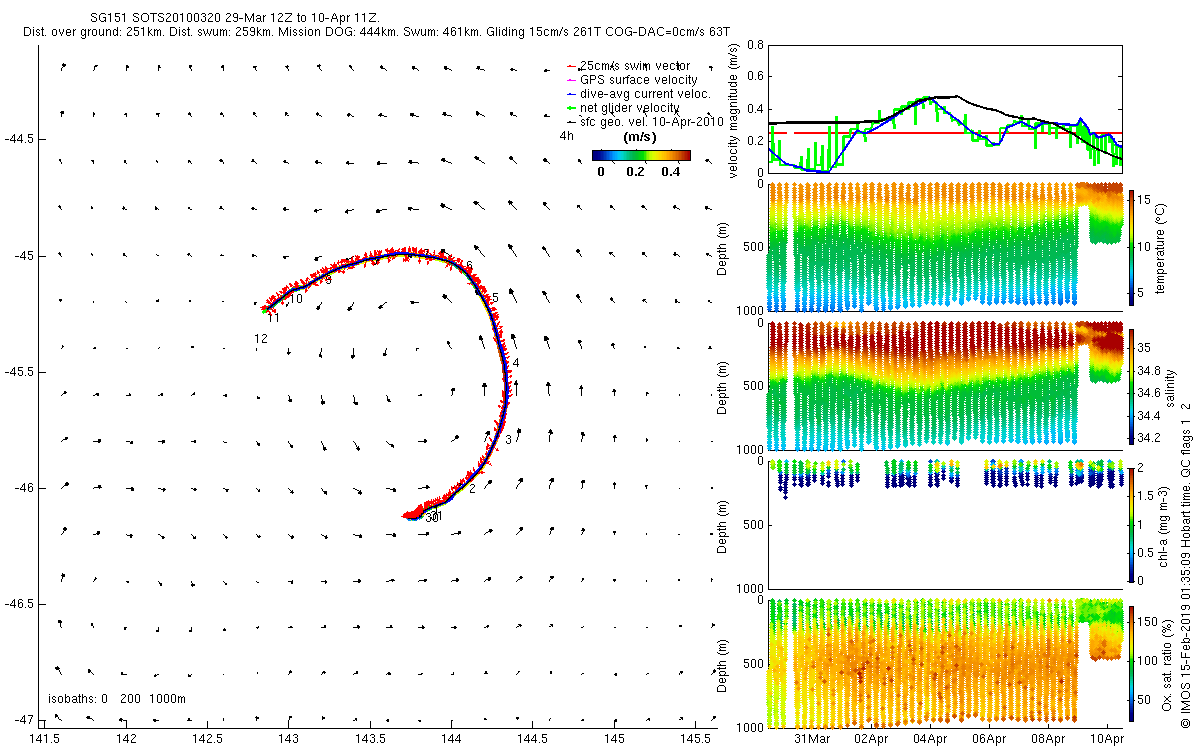Click the "02Apr" date tick label
This screenshot has width=1200, height=750.
click(872, 739)
